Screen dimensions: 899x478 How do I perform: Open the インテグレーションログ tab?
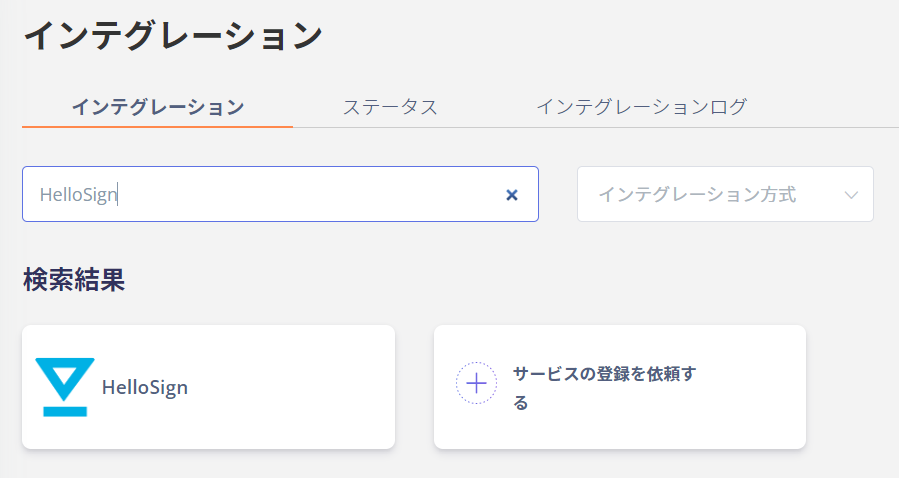(642, 107)
